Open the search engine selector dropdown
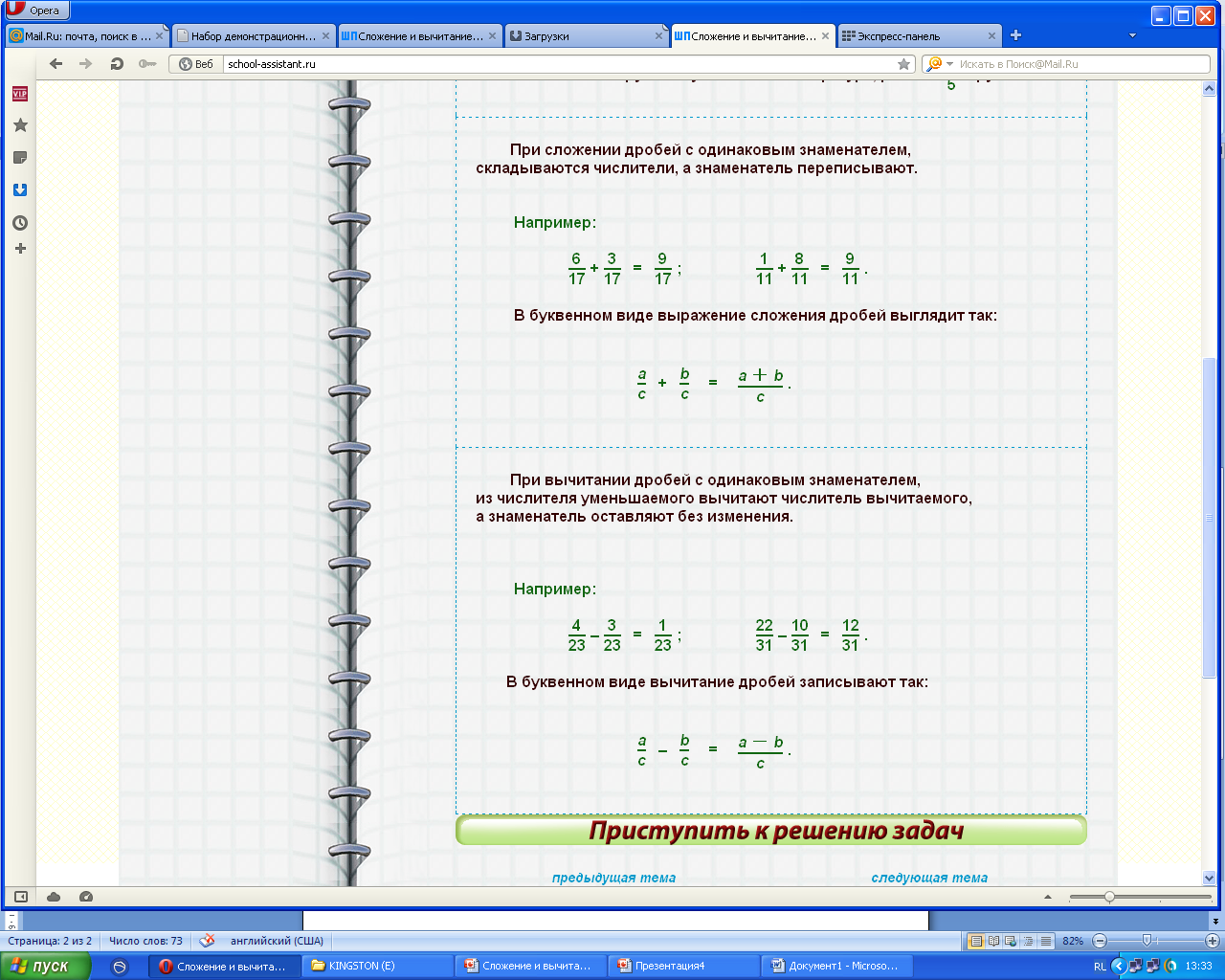Viewport: 1225px width, 980px height. click(x=939, y=64)
